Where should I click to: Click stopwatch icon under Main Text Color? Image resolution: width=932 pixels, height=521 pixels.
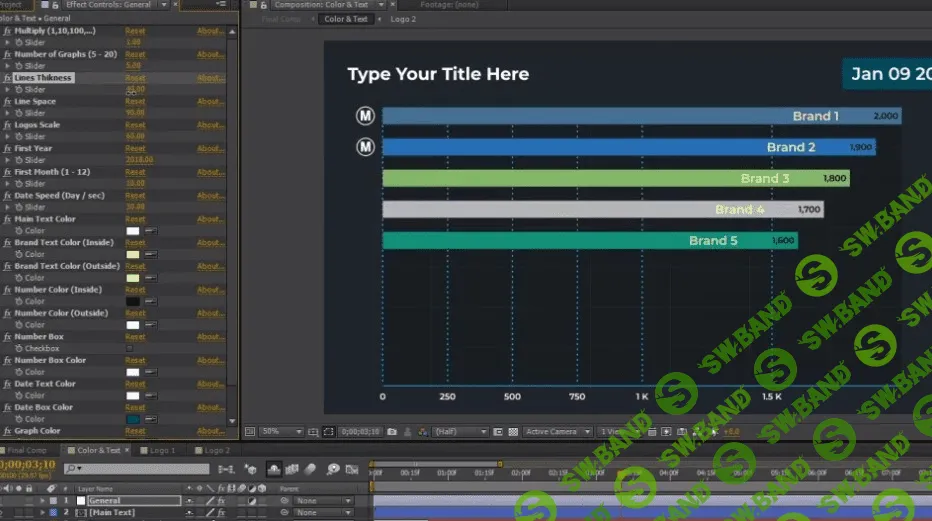[19, 230]
